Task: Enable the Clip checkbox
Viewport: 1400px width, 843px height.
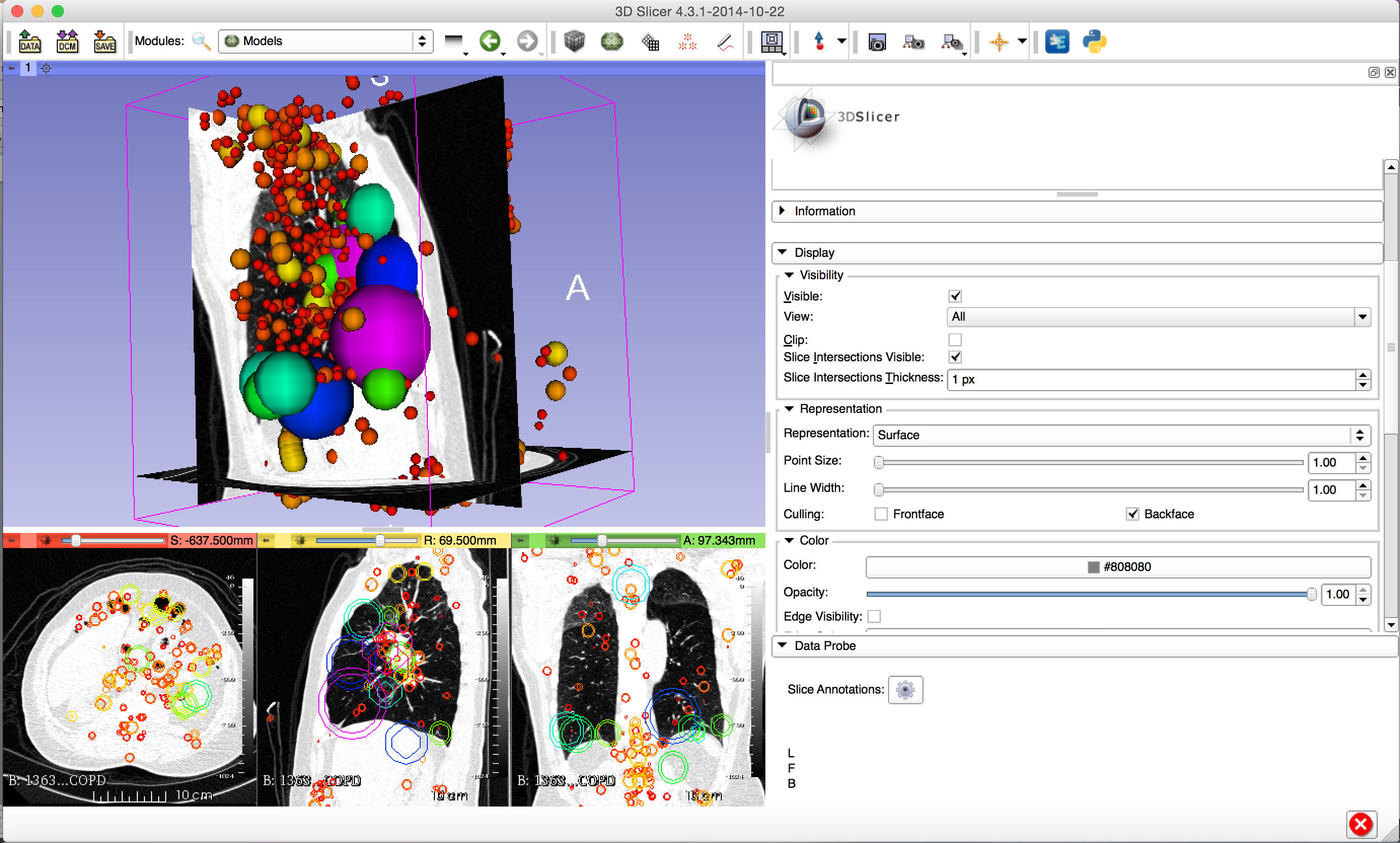Action: click(x=955, y=340)
